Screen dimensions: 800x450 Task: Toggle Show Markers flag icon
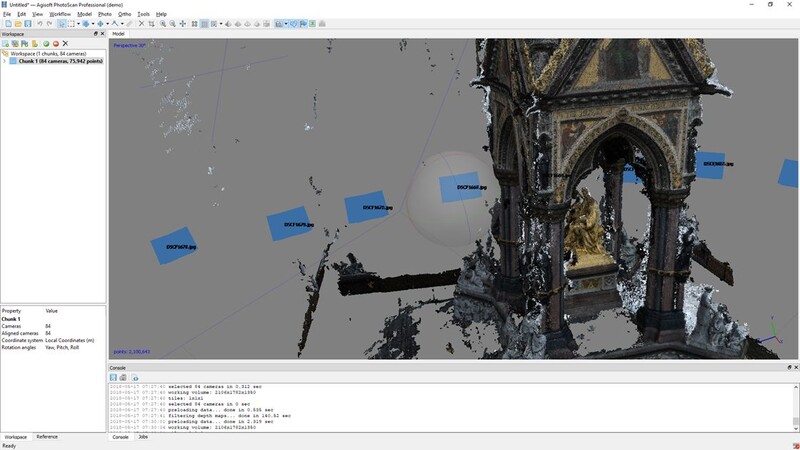click(x=303, y=23)
